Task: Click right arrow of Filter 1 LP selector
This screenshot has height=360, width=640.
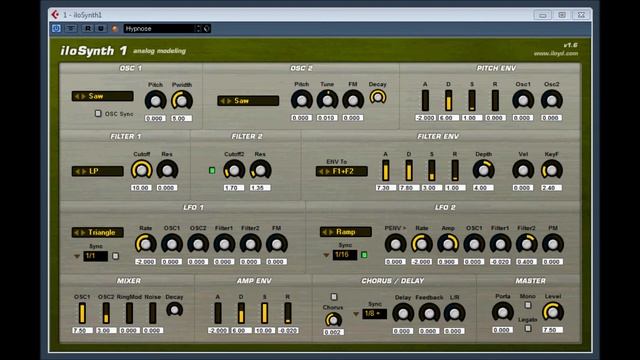Action: click(x=83, y=171)
